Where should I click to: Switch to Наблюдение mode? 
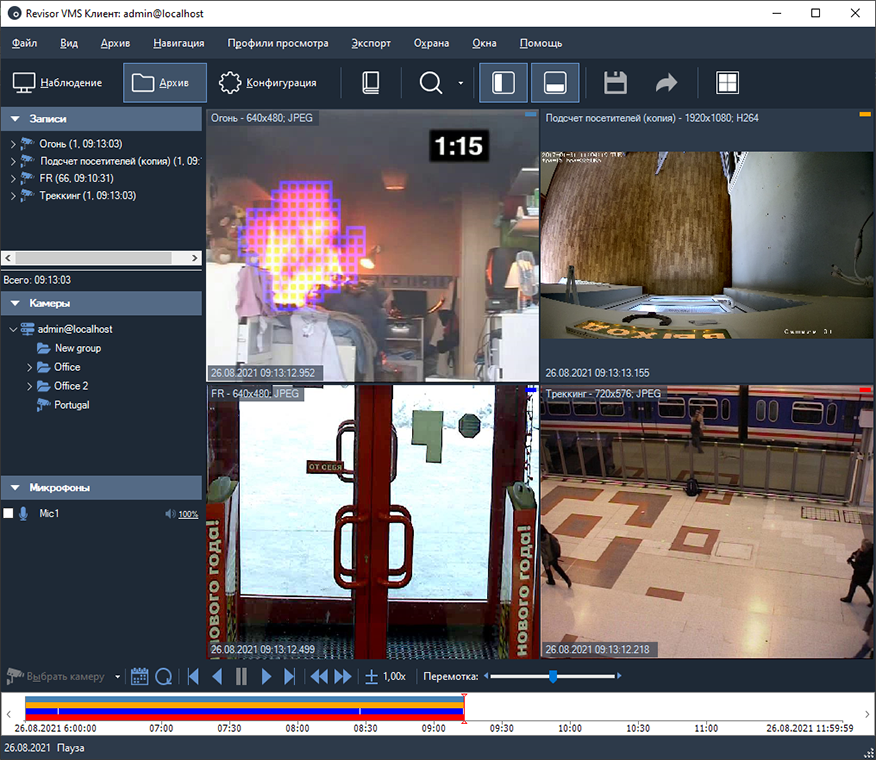pos(57,83)
